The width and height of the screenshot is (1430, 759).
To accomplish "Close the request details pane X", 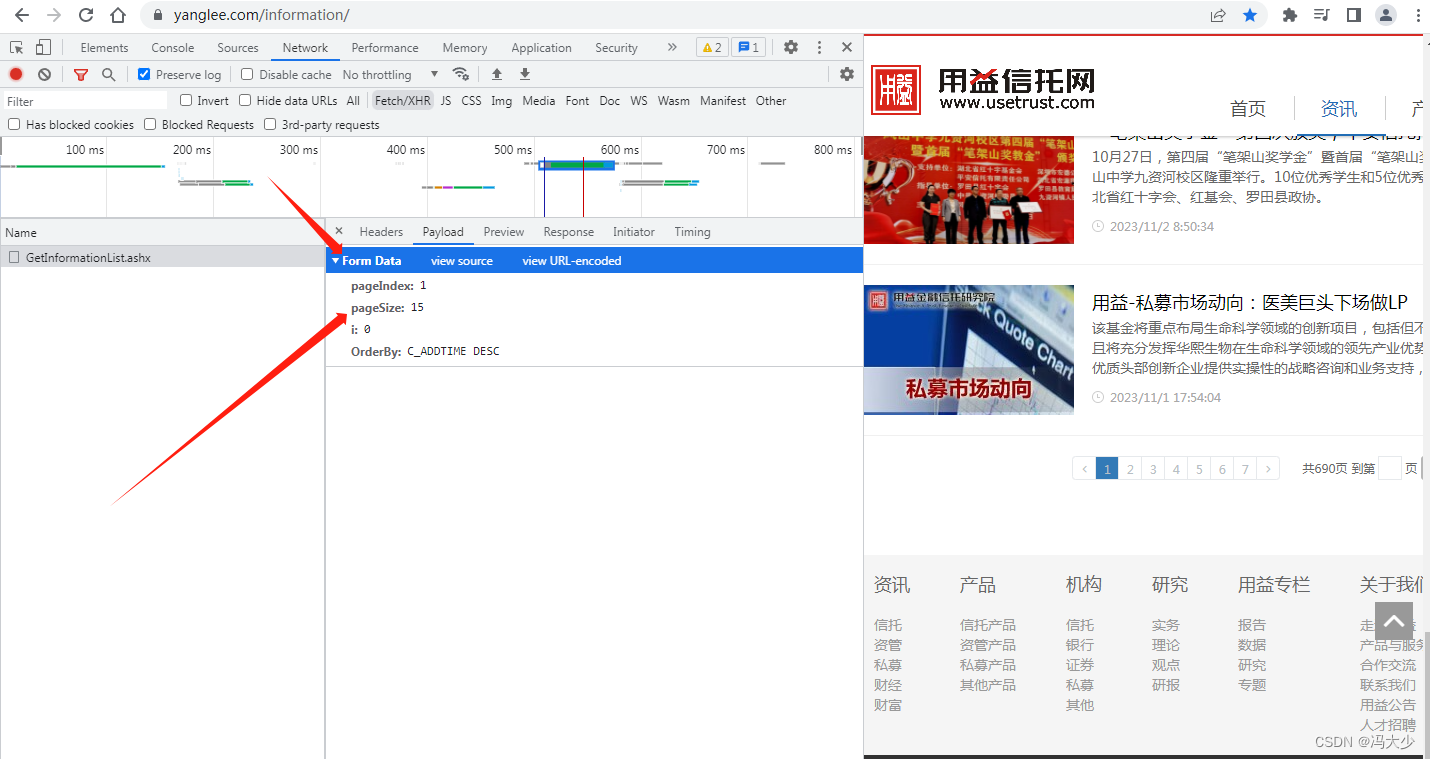I will 339,231.
